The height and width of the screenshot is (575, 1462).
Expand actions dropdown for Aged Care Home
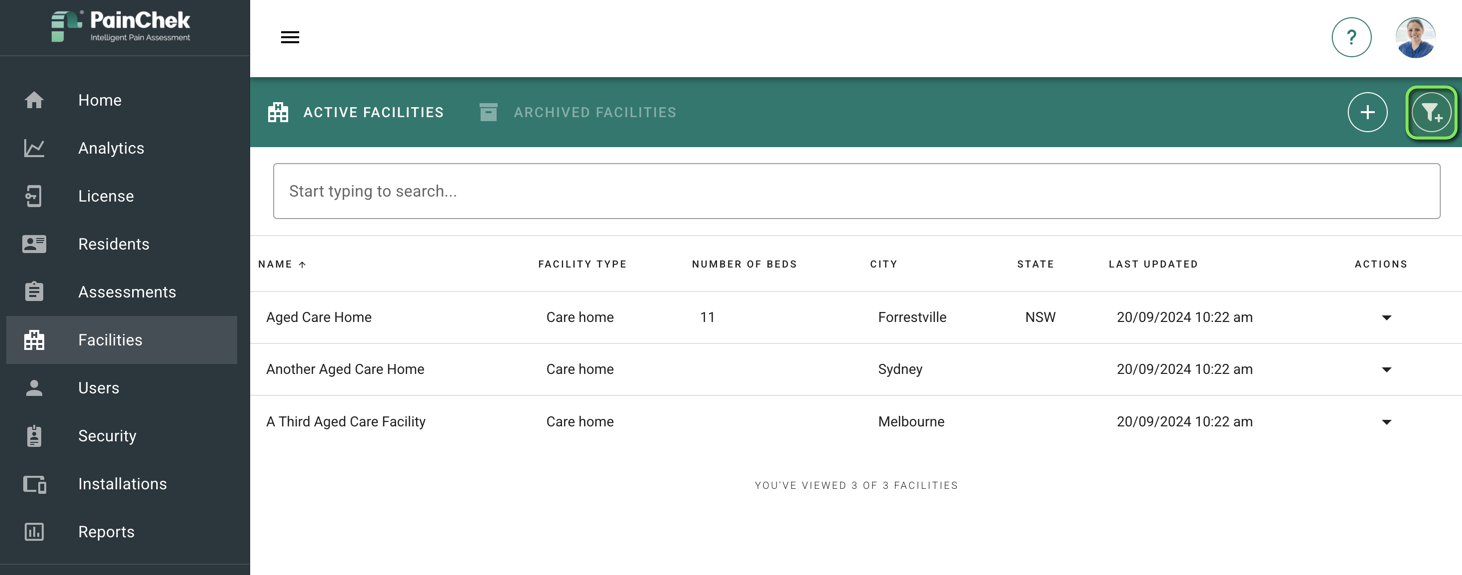(1386, 318)
